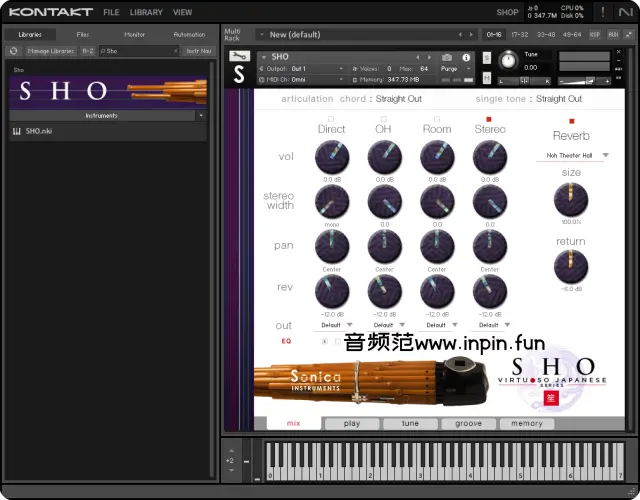Open the LIBRARY menu

coord(146,12)
